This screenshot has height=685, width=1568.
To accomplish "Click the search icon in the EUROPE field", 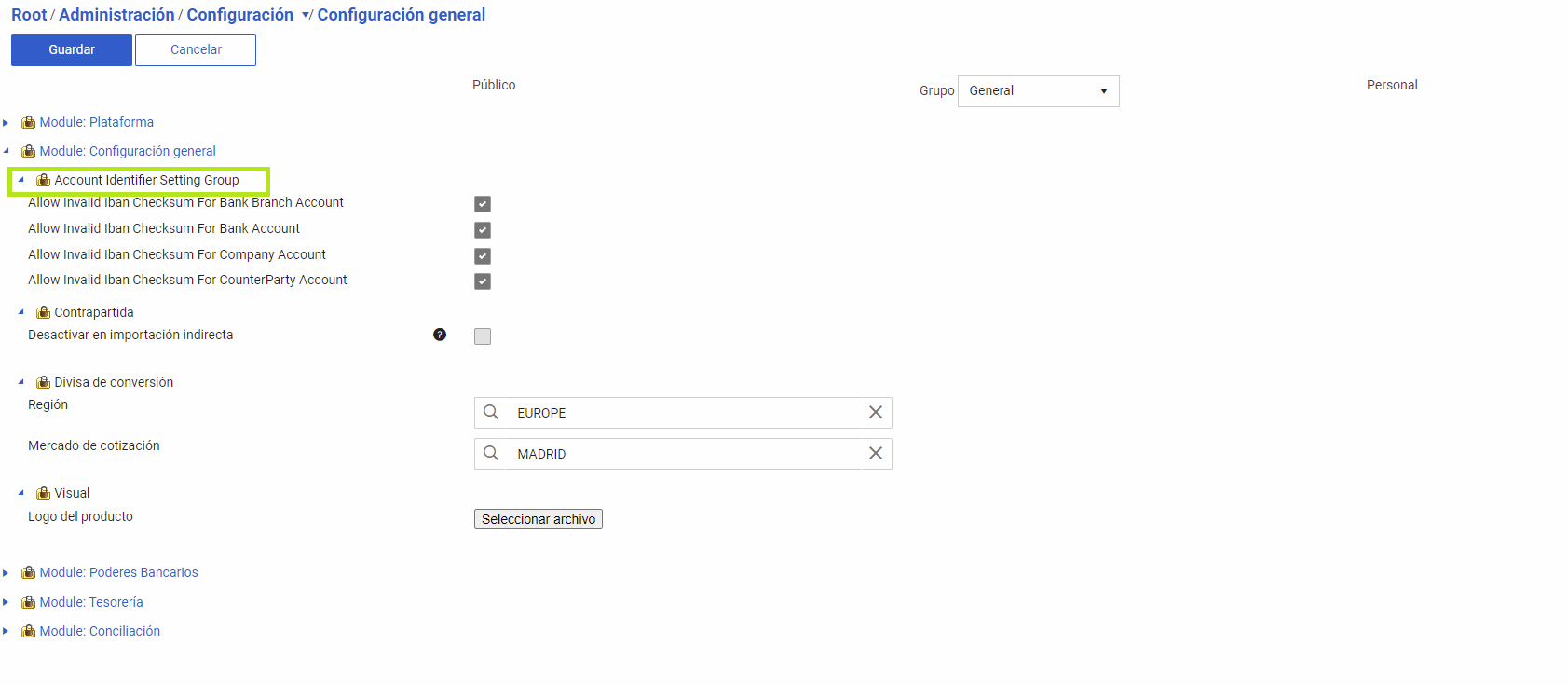I will pyautogui.click(x=491, y=412).
